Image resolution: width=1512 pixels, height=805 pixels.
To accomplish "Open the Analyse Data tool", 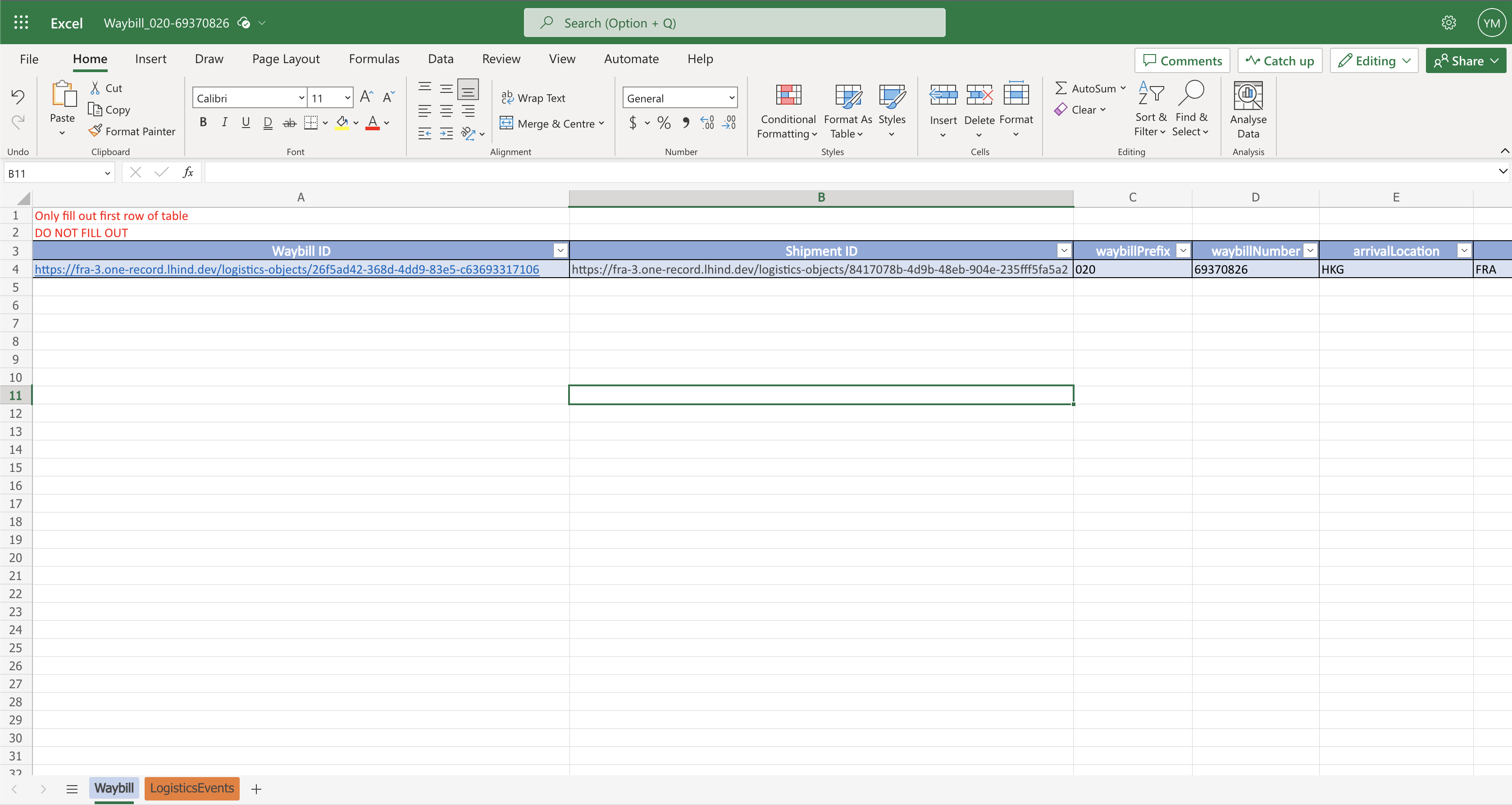I will tap(1248, 110).
